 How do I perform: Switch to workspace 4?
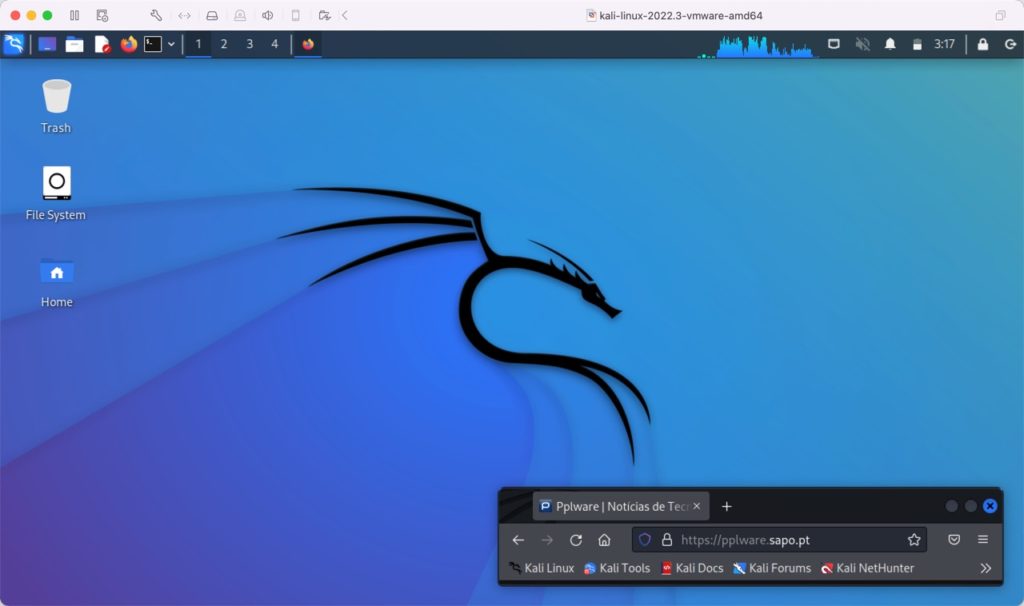(x=275, y=44)
